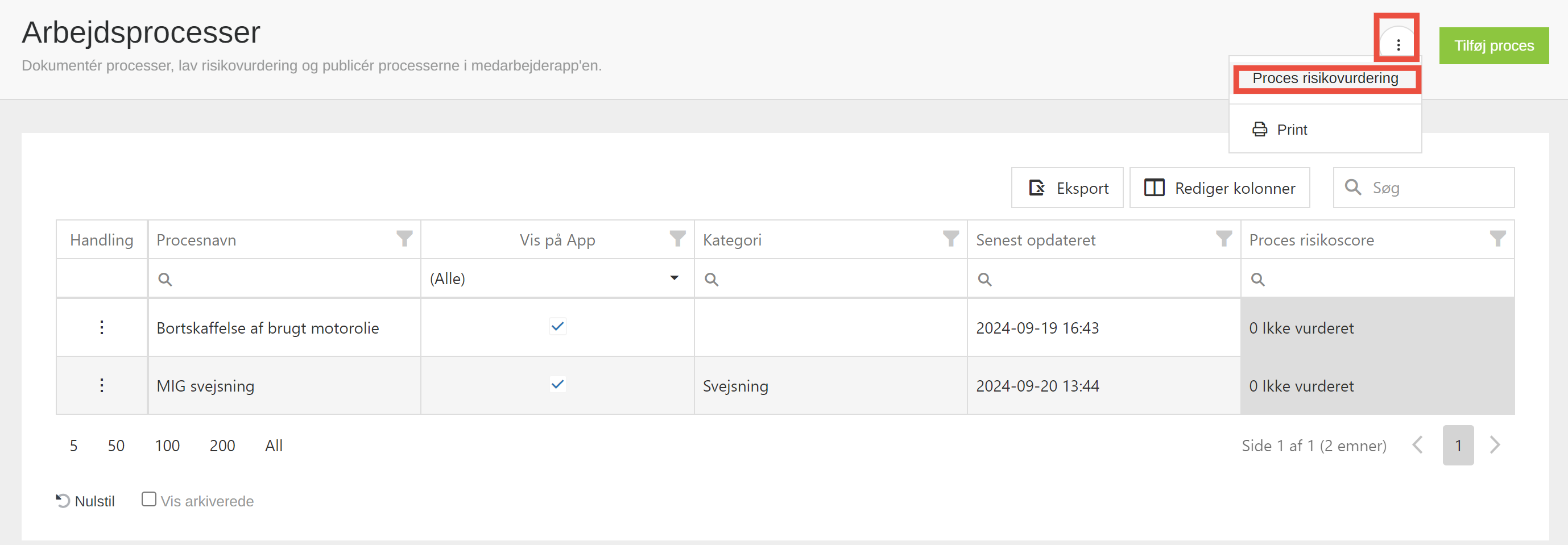Toggle Vis på App for Bortskaffelse row

pos(557,327)
